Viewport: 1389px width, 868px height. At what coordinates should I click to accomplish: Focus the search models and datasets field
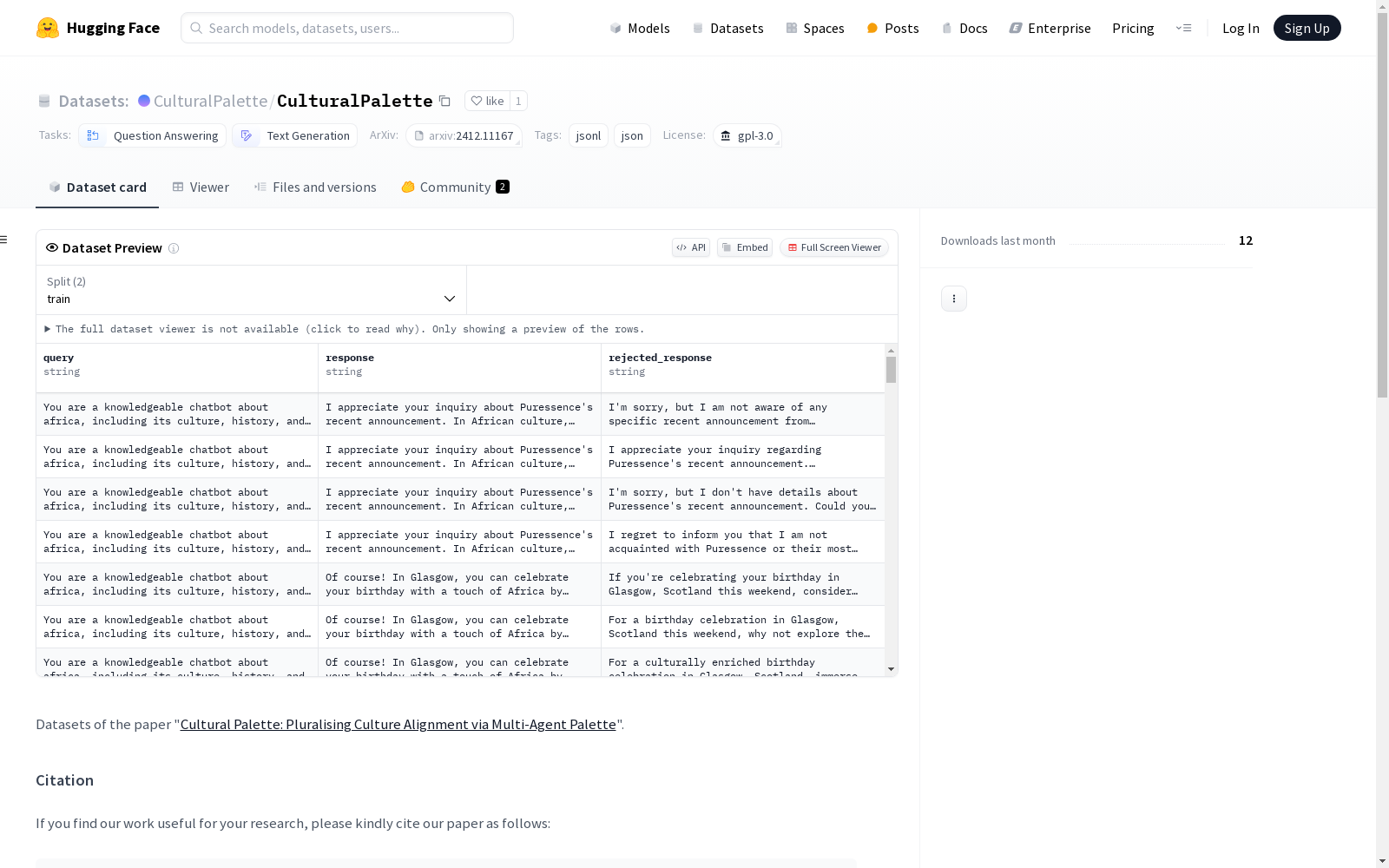[x=347, y=28]
